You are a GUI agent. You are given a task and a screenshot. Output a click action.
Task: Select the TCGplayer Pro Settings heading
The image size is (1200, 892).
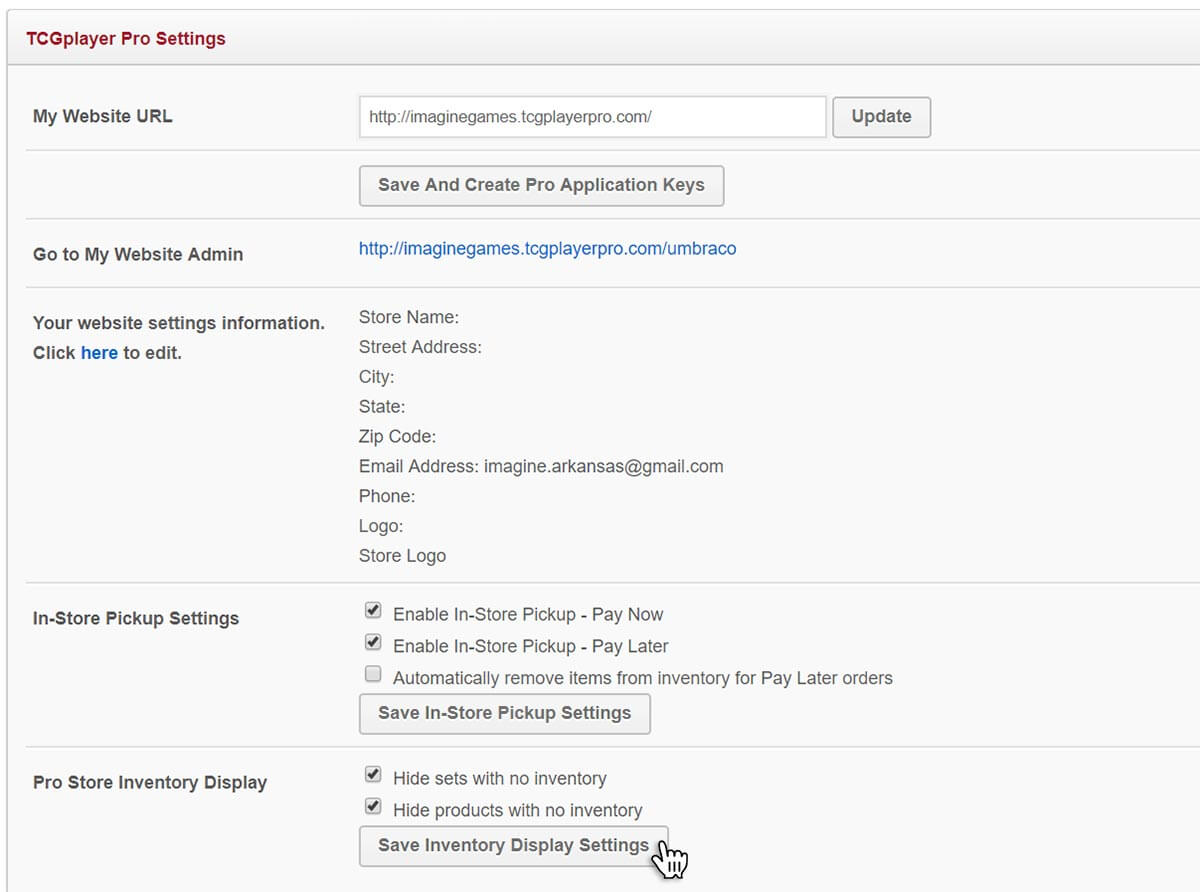click(126, 39)
